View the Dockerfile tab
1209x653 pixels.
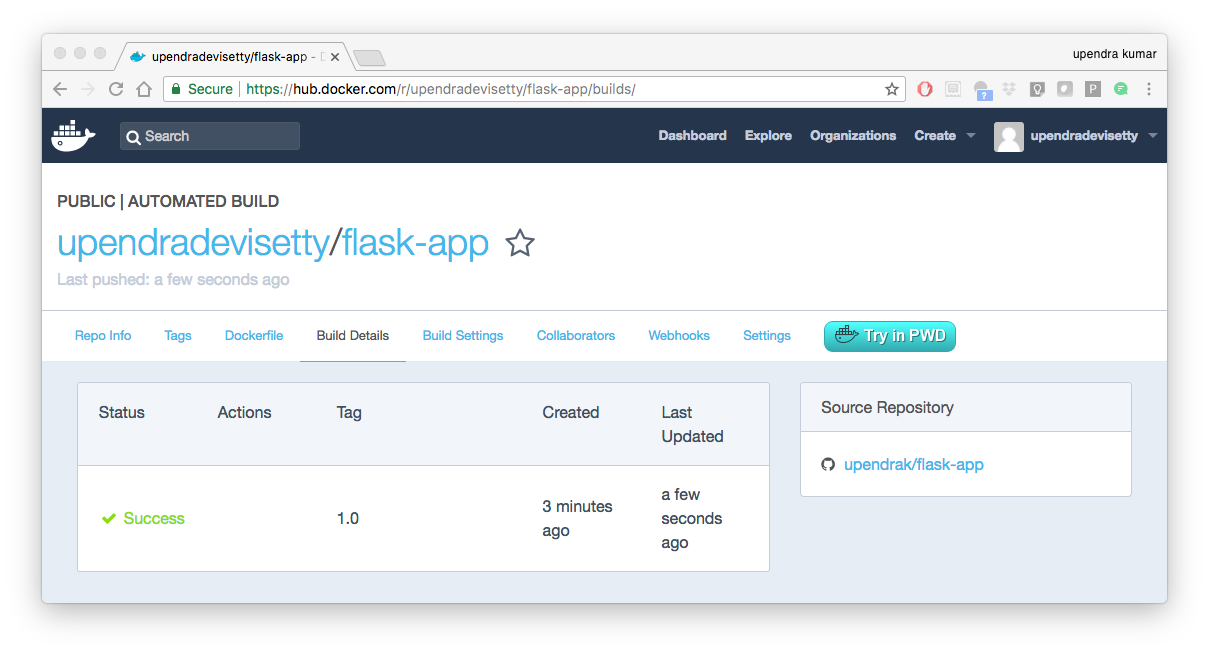point(254,336)
